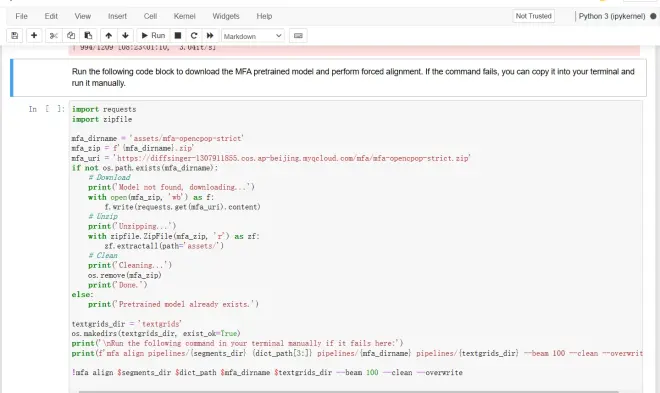Screen dimensions: 660x393
Task: Click inside the code cell at 'import requests'
Action: (104, 109)
